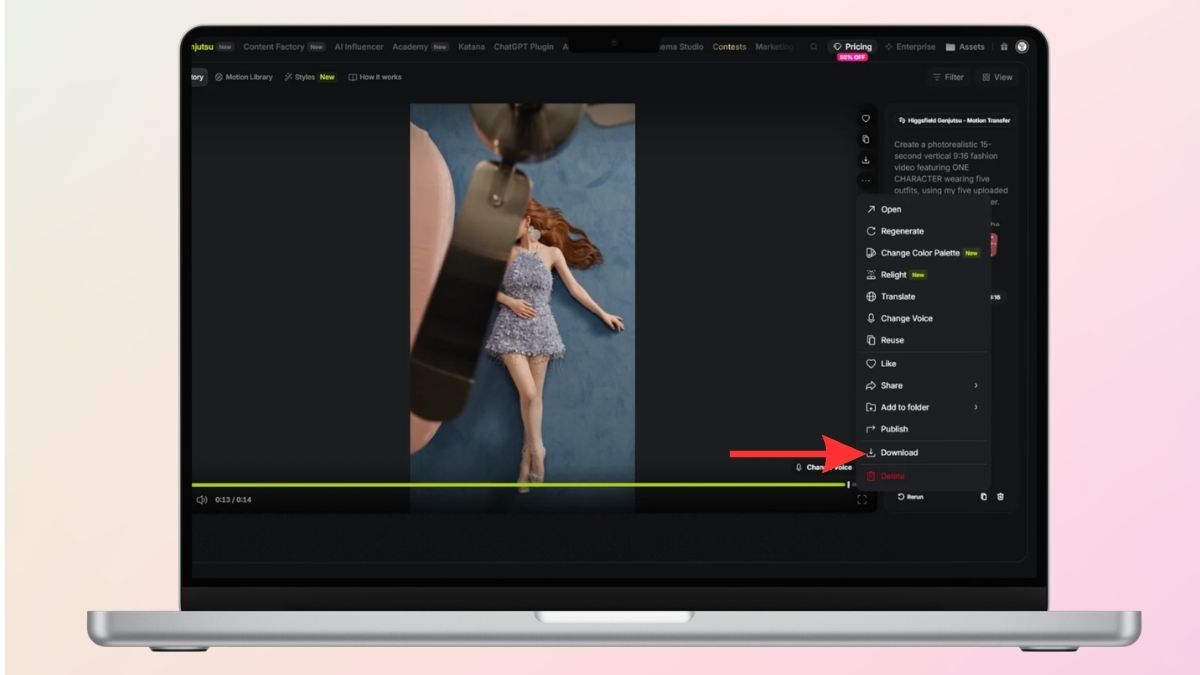The width and height of the screenshot is (1200, 675).
Task: Open the View options dropdown
Action: [x=997, y=77]
